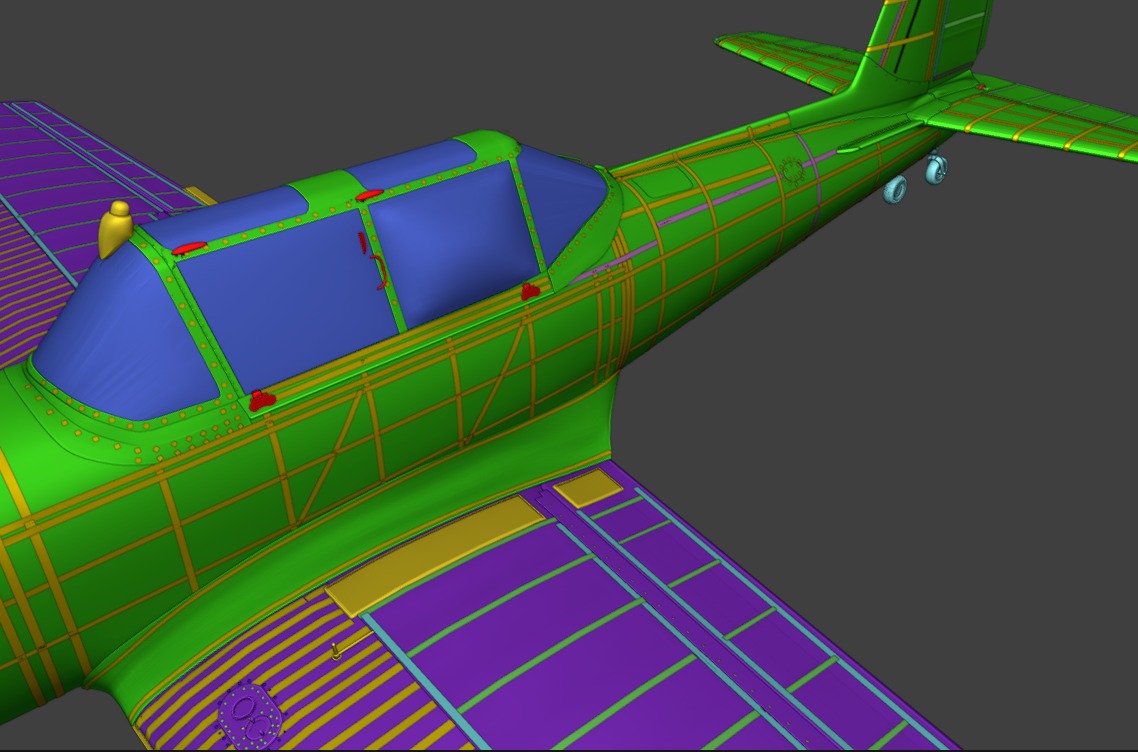1138x752 pixels.
Task: Select the right horizontal stabilizer
Action: (x=1040, y=115)
